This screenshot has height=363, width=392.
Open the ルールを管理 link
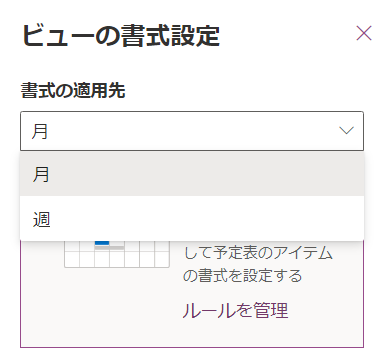pos(235,310)
